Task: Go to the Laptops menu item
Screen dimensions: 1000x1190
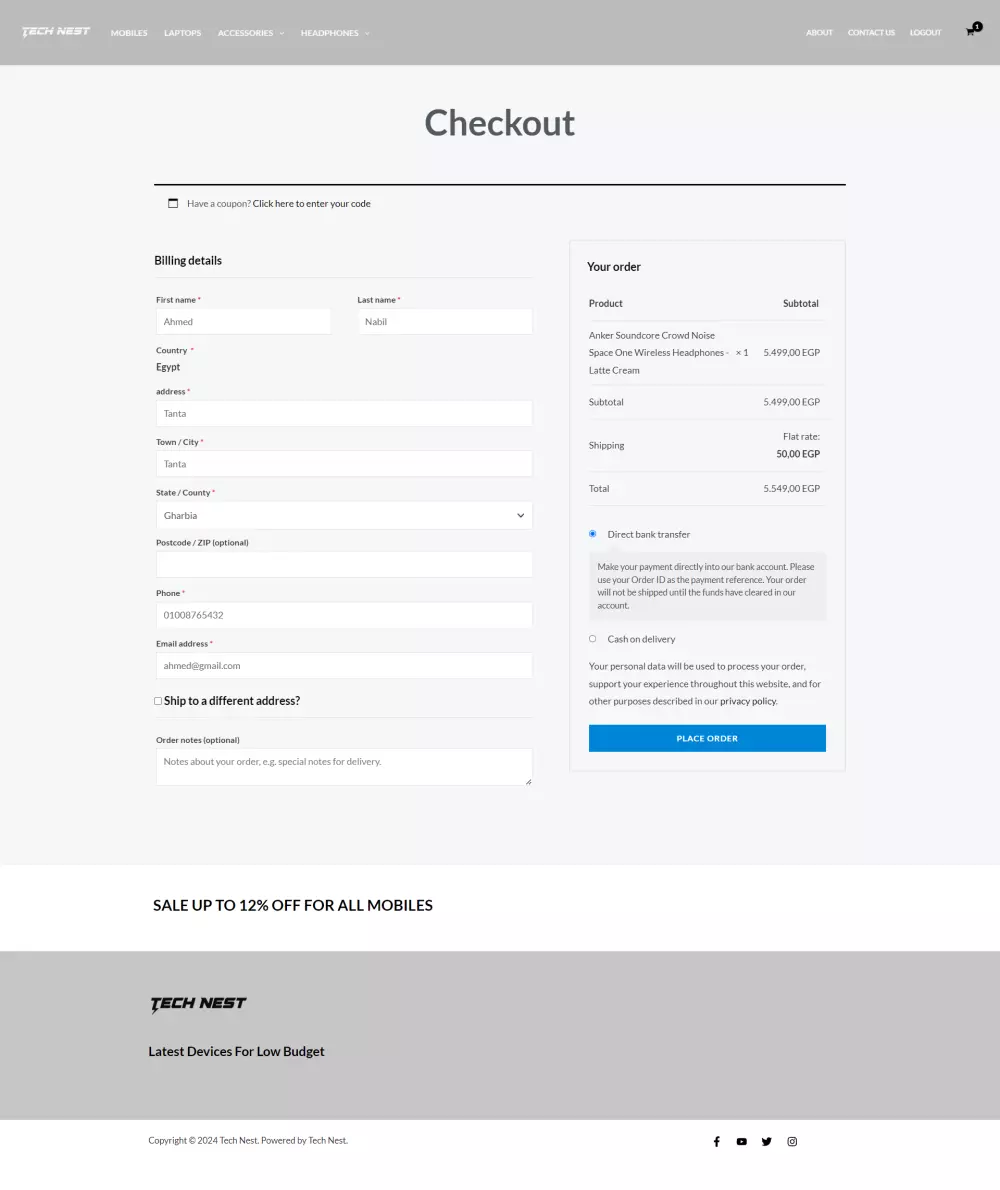Action: (182, 33)
